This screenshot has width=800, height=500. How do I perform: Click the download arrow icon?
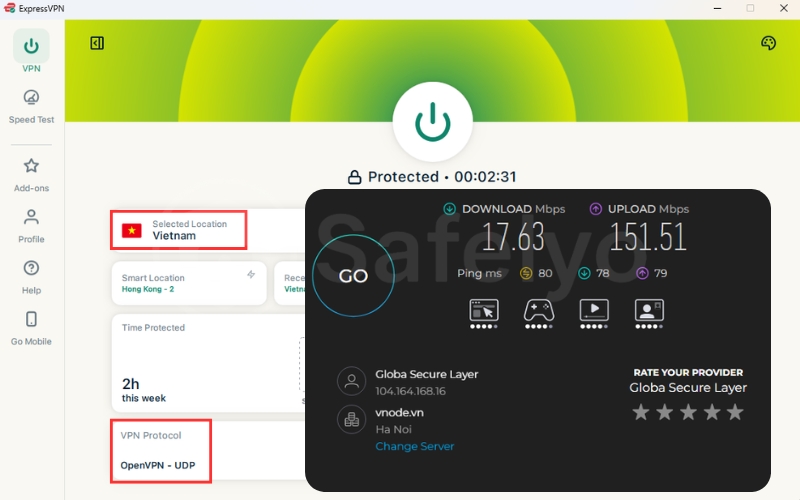(449, 209)
